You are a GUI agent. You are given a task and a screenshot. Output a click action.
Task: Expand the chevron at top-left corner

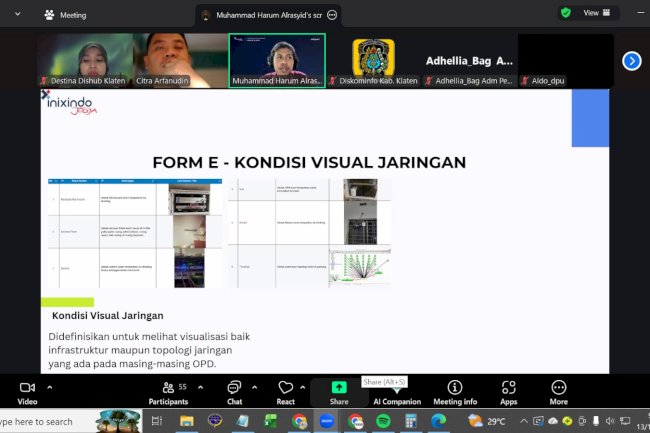click(17, 14)
